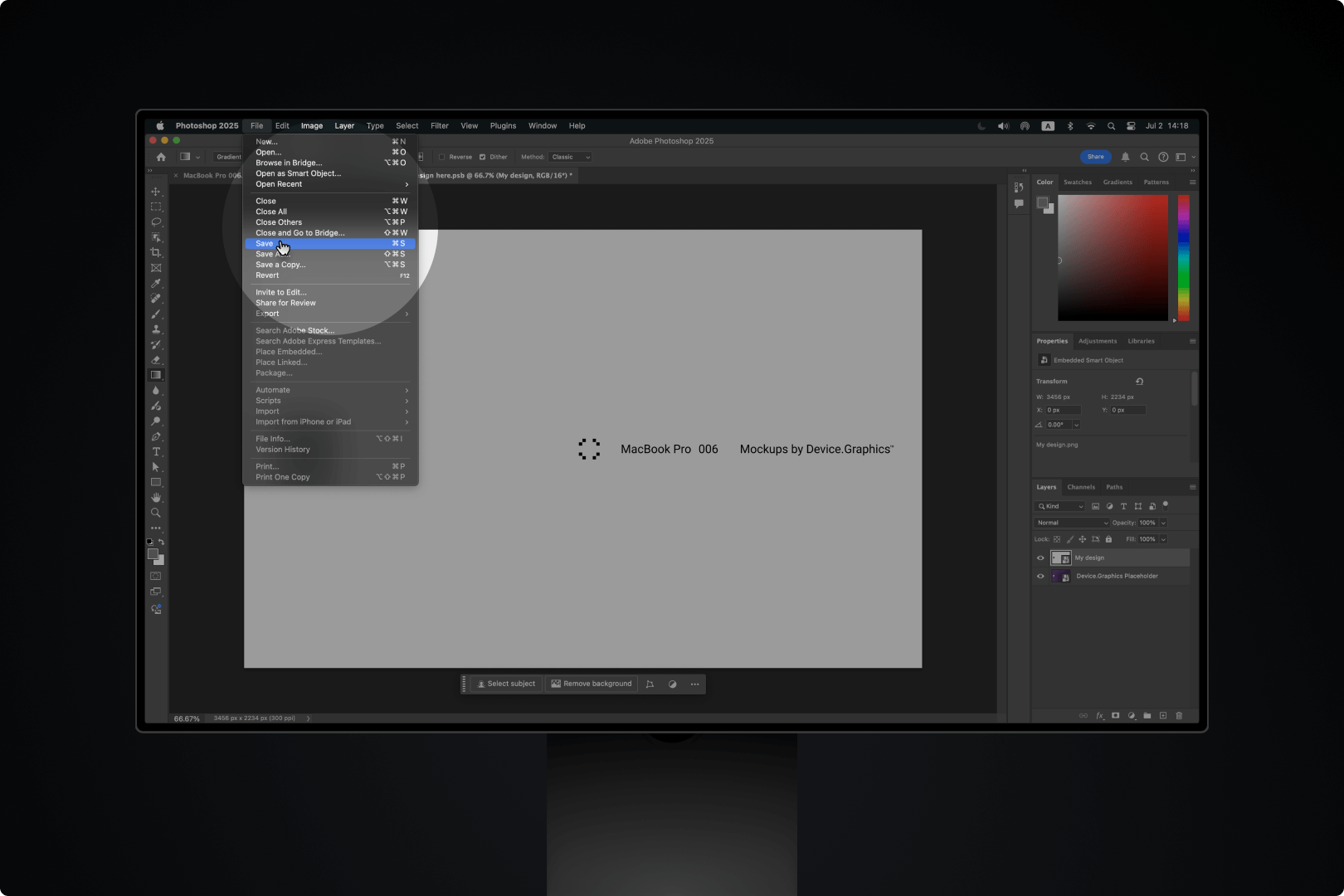This screenshot has width=1344, height=896.
Task: Select the Healing Brush tool
Action: pyautogui.click(x=156, y=299)
